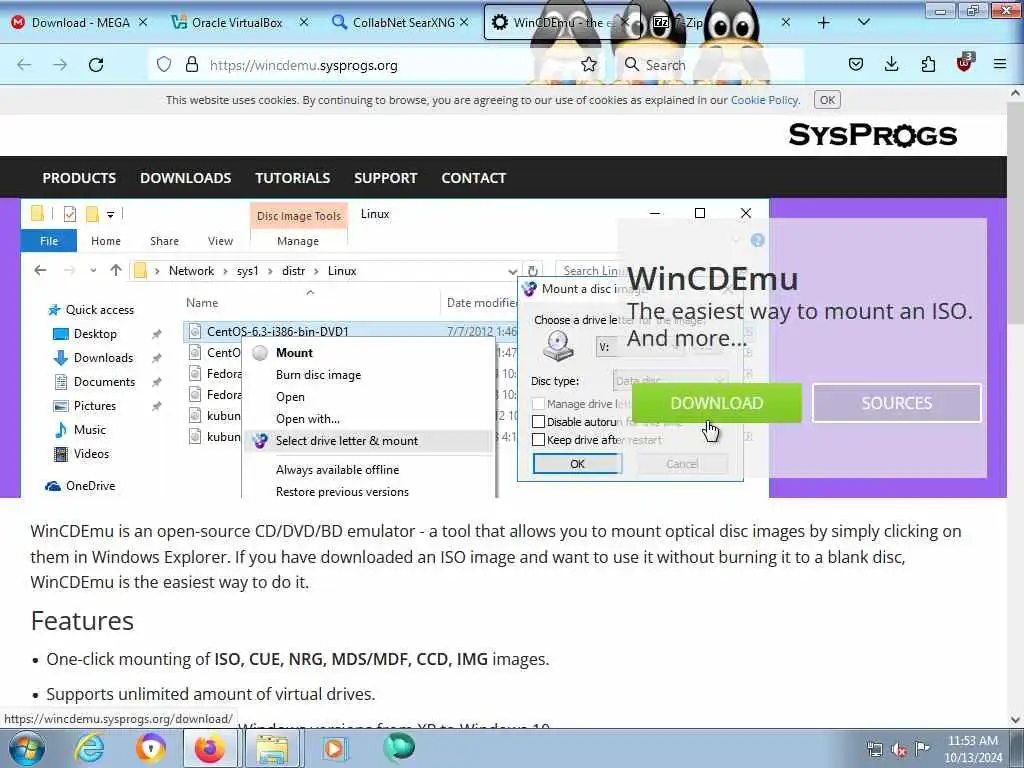Click the page vertical scrollbar thumb

pos(1015,212)
